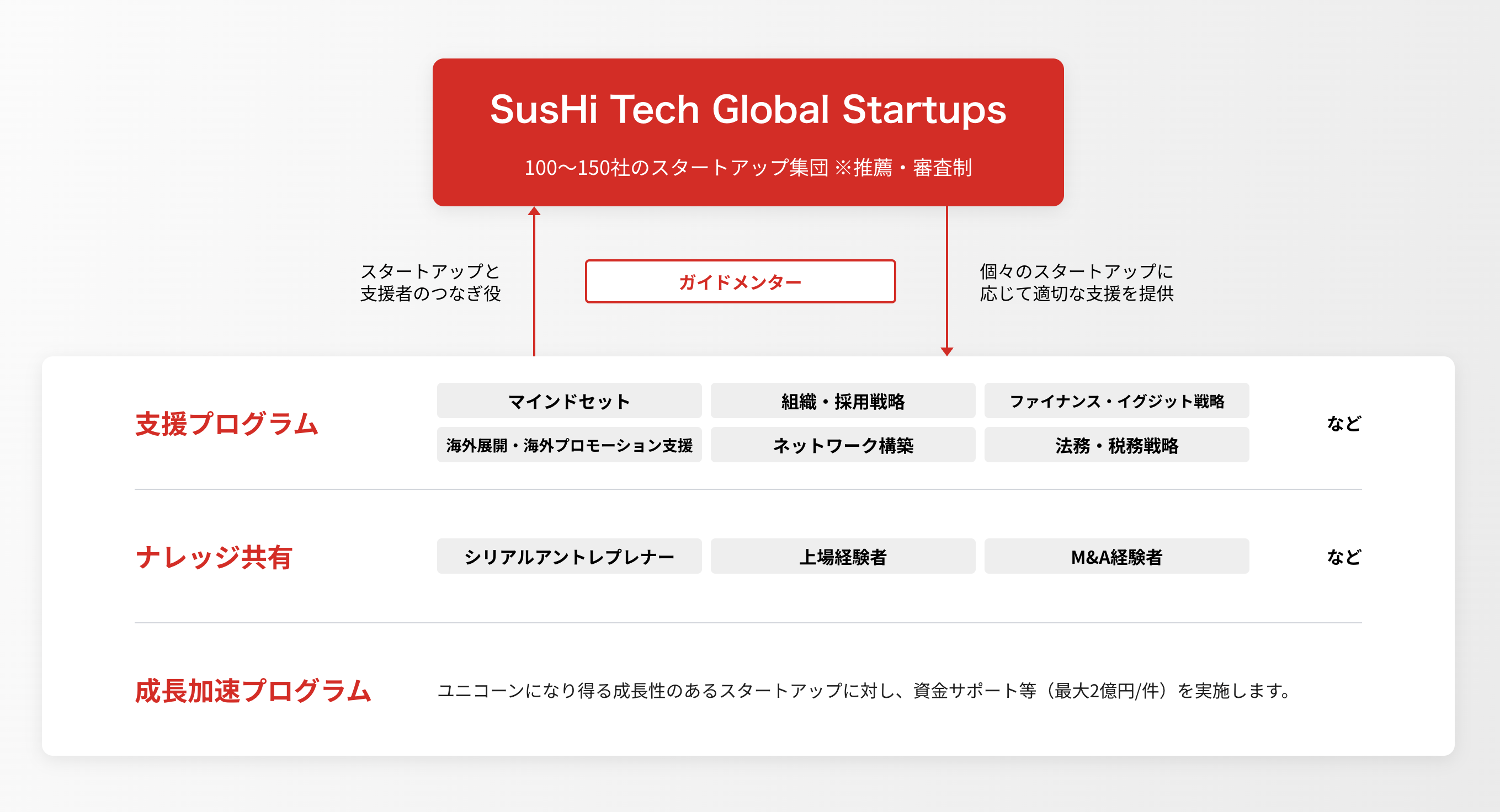The width and height of the screenshot is (1500, 812).
Task: Click the スタートアップと支援者のつなぎ役 caption
Action: (430, 282)
